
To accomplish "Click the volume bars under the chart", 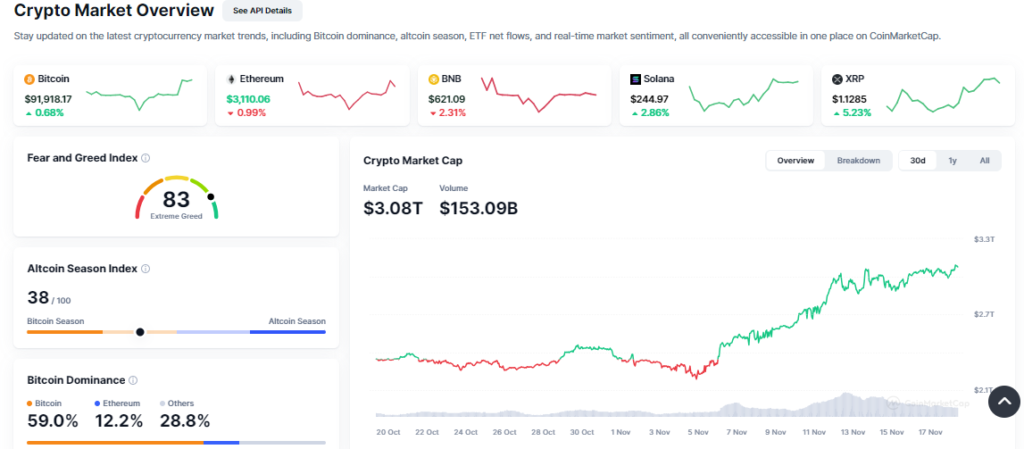I will [x=667, y=406].
